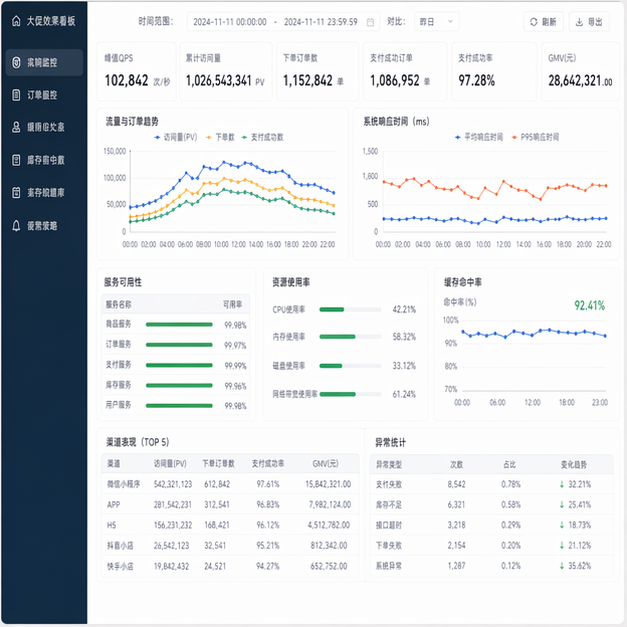Click the GMV value 28,642,321.00
The width and height of the screenshot is (627, 627).
(x=580, y=80)
